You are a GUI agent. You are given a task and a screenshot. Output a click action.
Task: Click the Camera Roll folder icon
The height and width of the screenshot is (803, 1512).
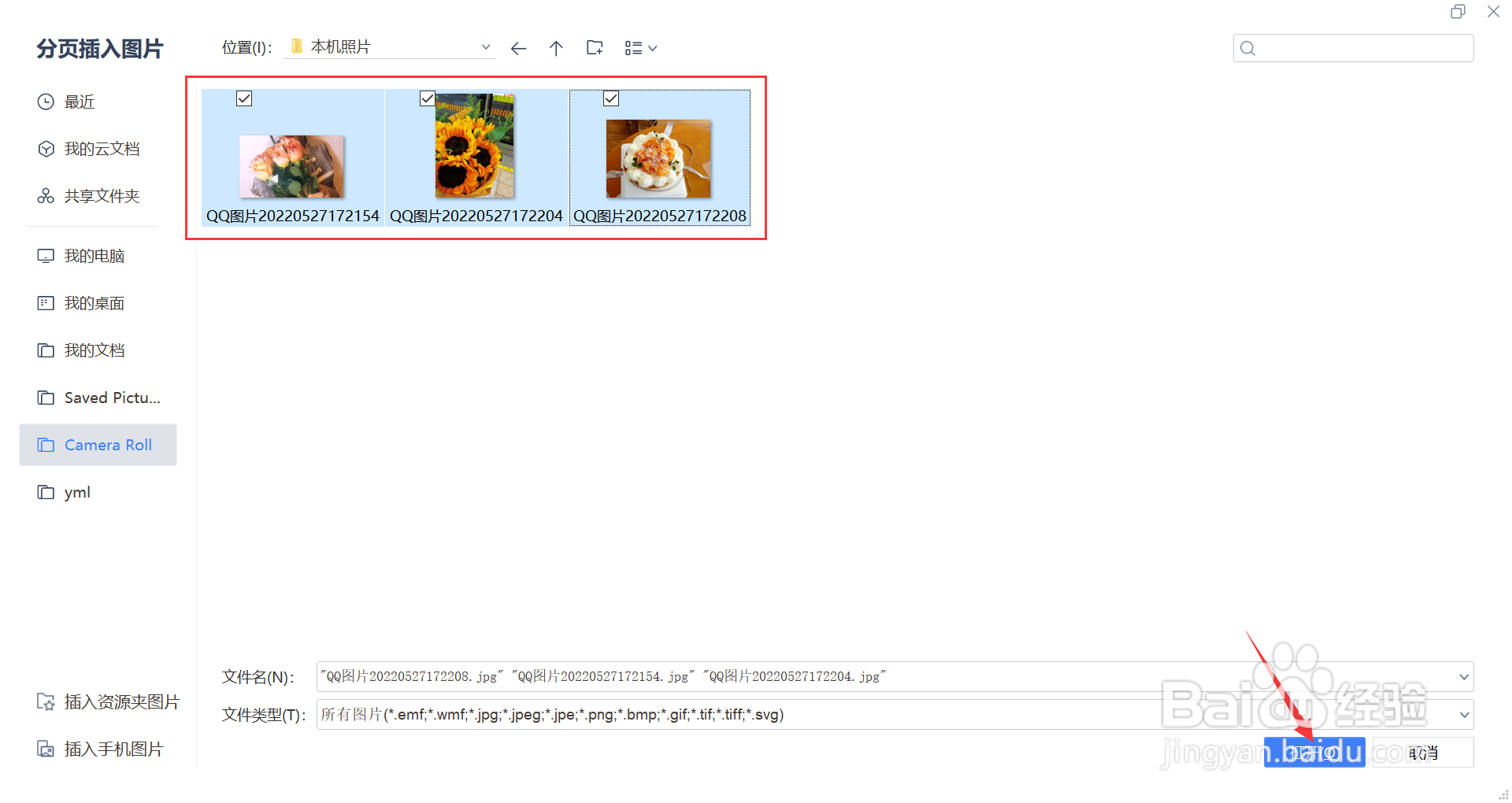(x=46, y=445)
